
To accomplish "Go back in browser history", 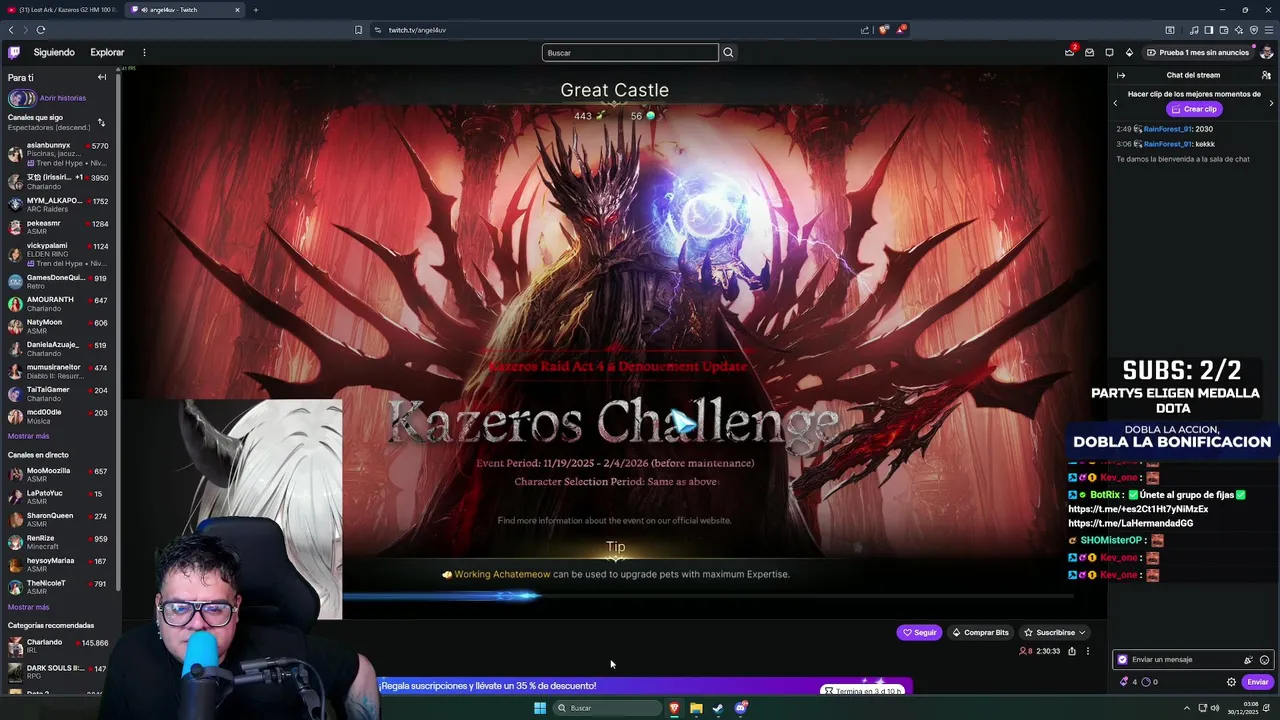I will [11, 30].
